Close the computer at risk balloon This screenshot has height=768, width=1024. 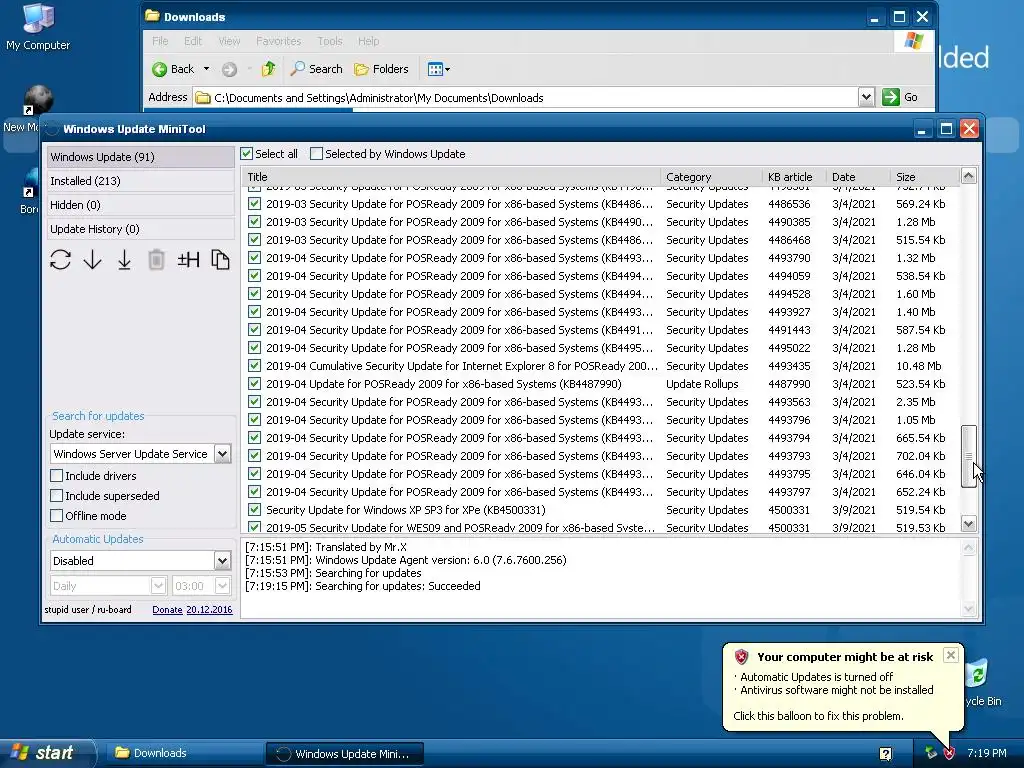(951, 655)
